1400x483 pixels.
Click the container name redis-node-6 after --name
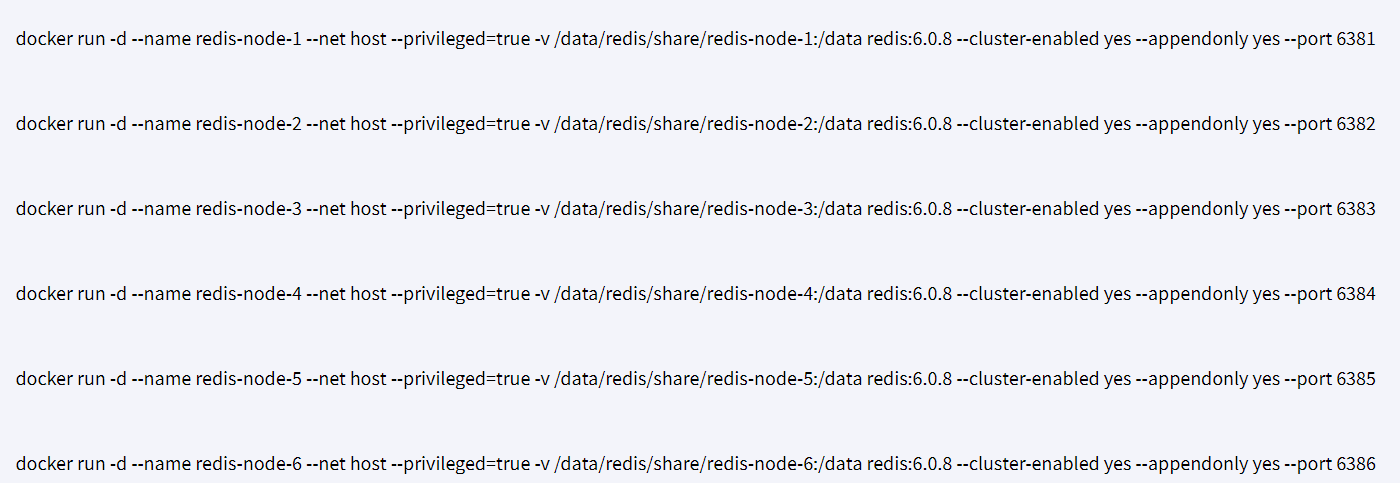tap(248, 464)
